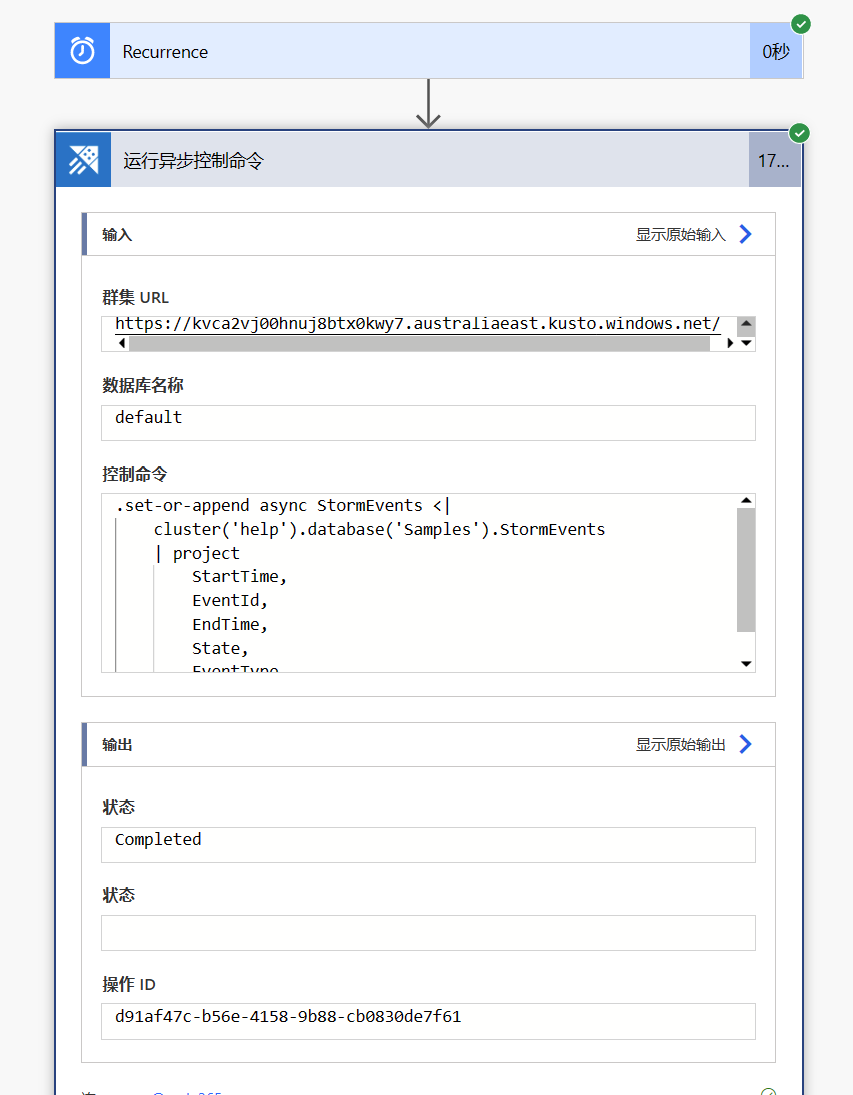
Task: Click the down arrow of the control command scrollbar
Action: (x=746, y=663)
